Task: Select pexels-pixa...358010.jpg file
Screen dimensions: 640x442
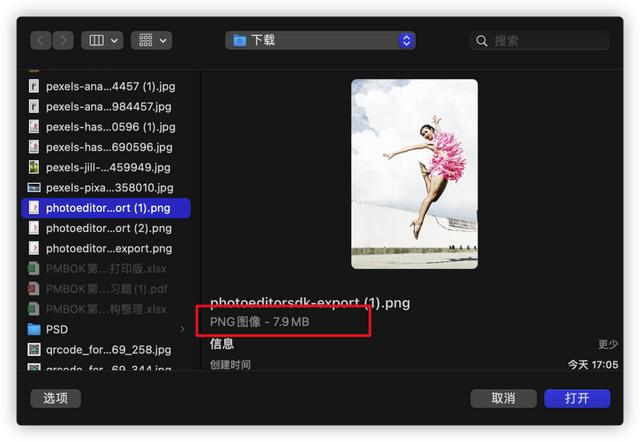Action: point(106,188)
